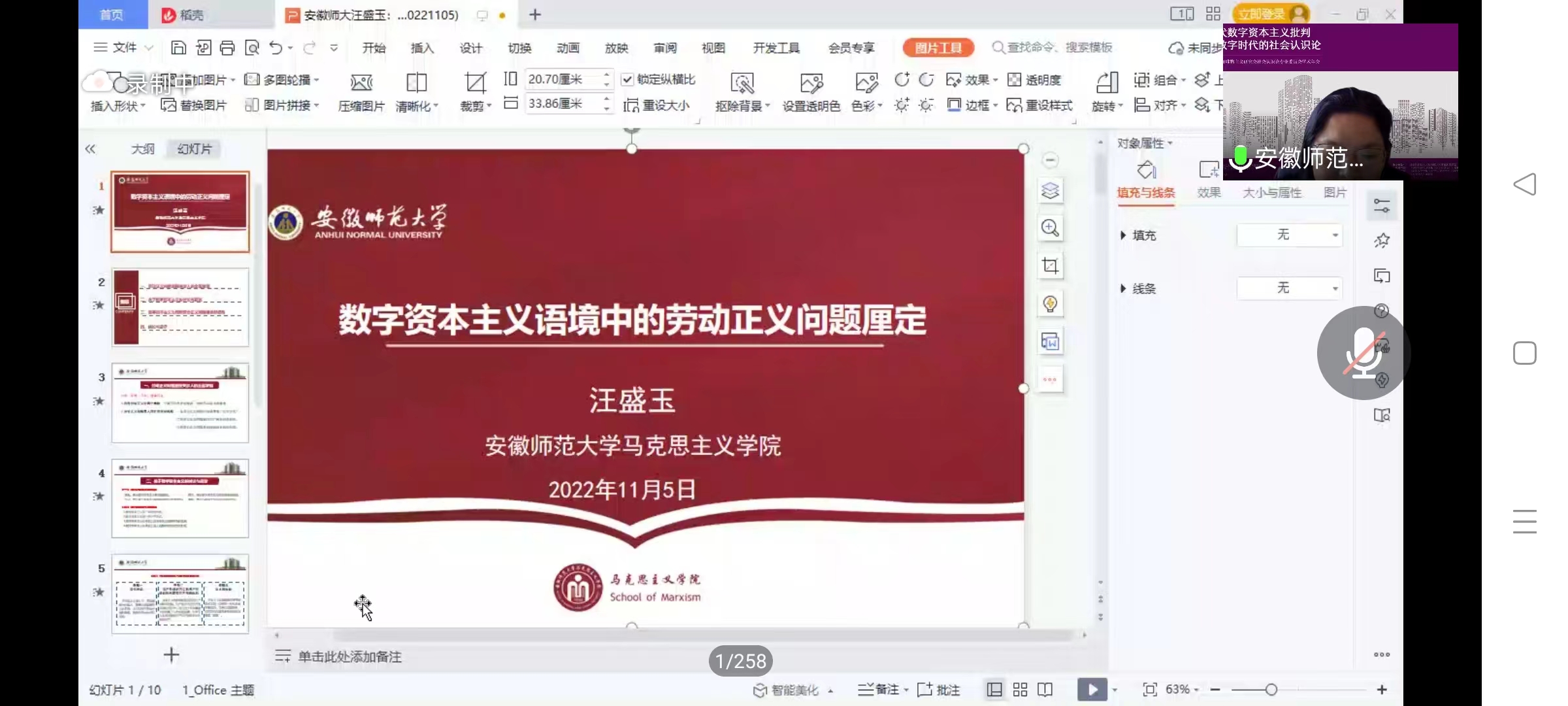Toggle microphone mute button

(x=1363, y=353)
